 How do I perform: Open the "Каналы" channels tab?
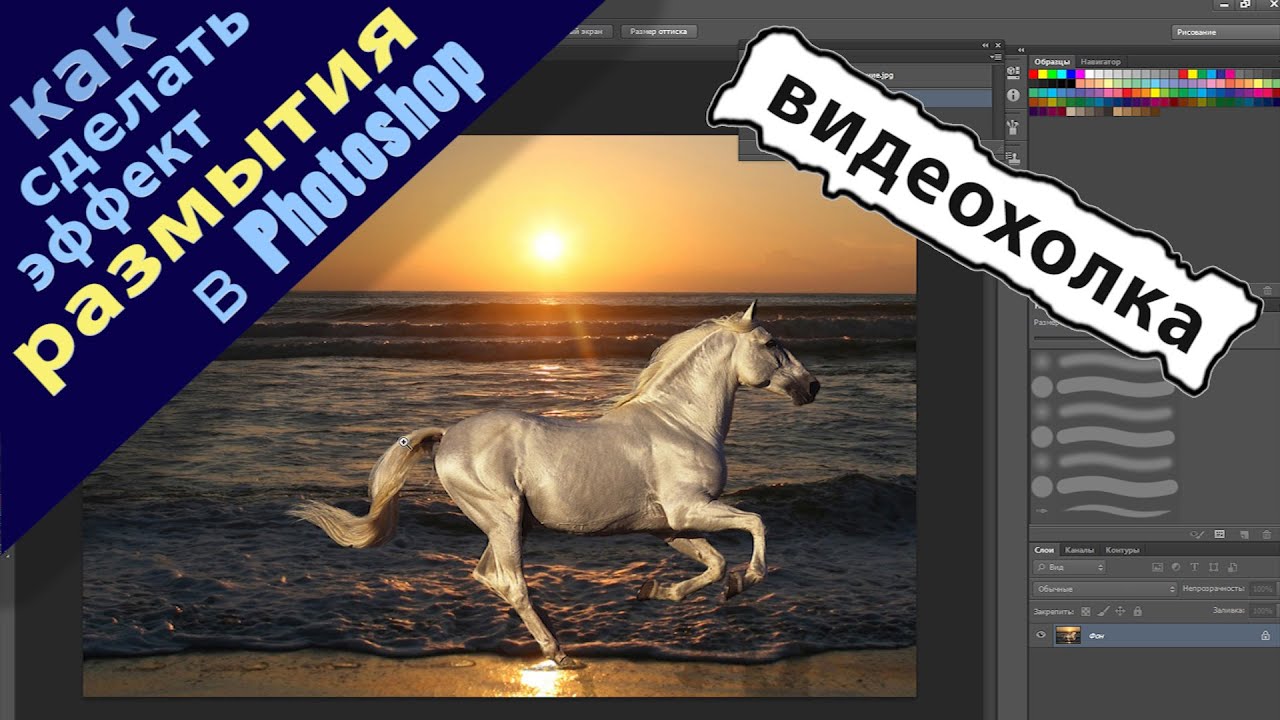1079,550
